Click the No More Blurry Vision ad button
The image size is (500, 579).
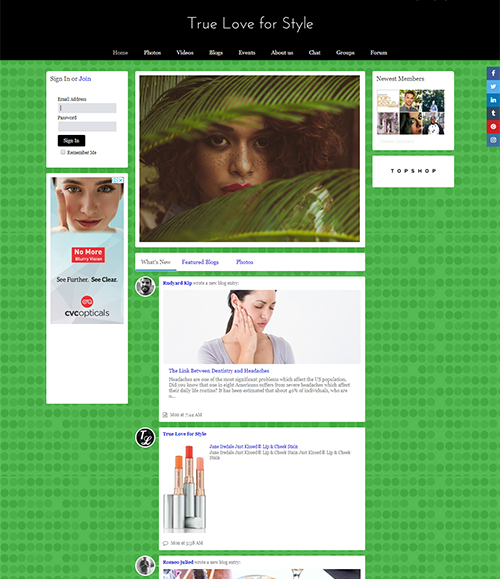pyautogui.click(x=88, y=255)
